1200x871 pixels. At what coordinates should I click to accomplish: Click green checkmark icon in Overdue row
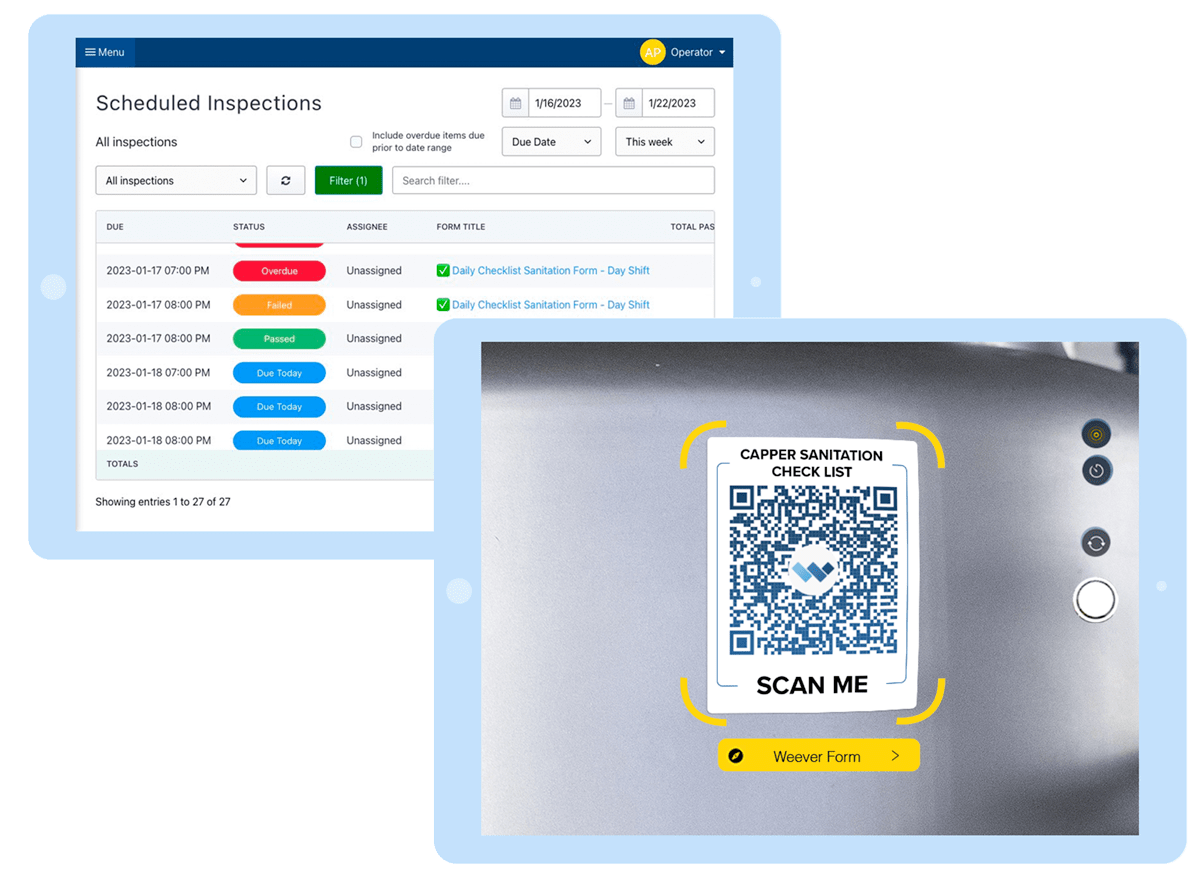(443, 270)
